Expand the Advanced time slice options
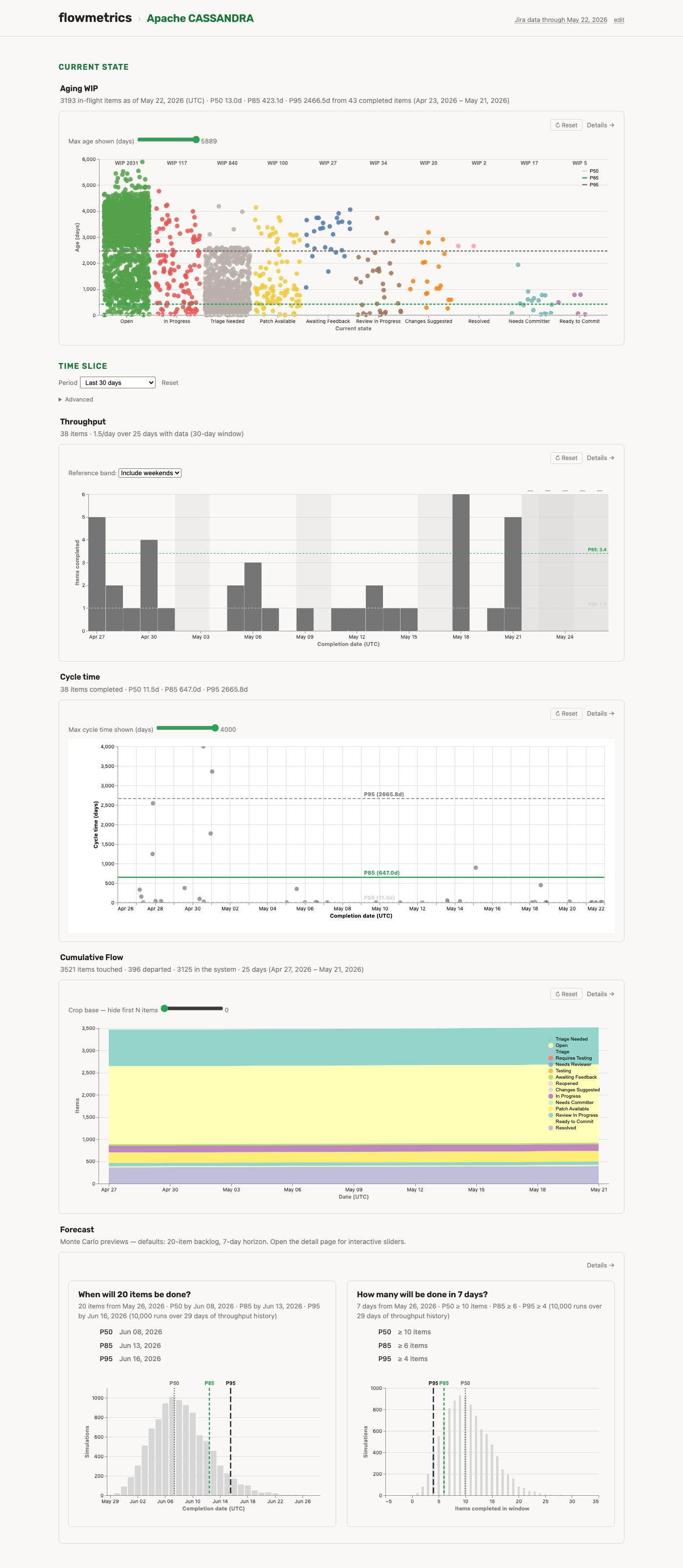The height and width of the screenshot is (1568, 683). click(76, 400)
